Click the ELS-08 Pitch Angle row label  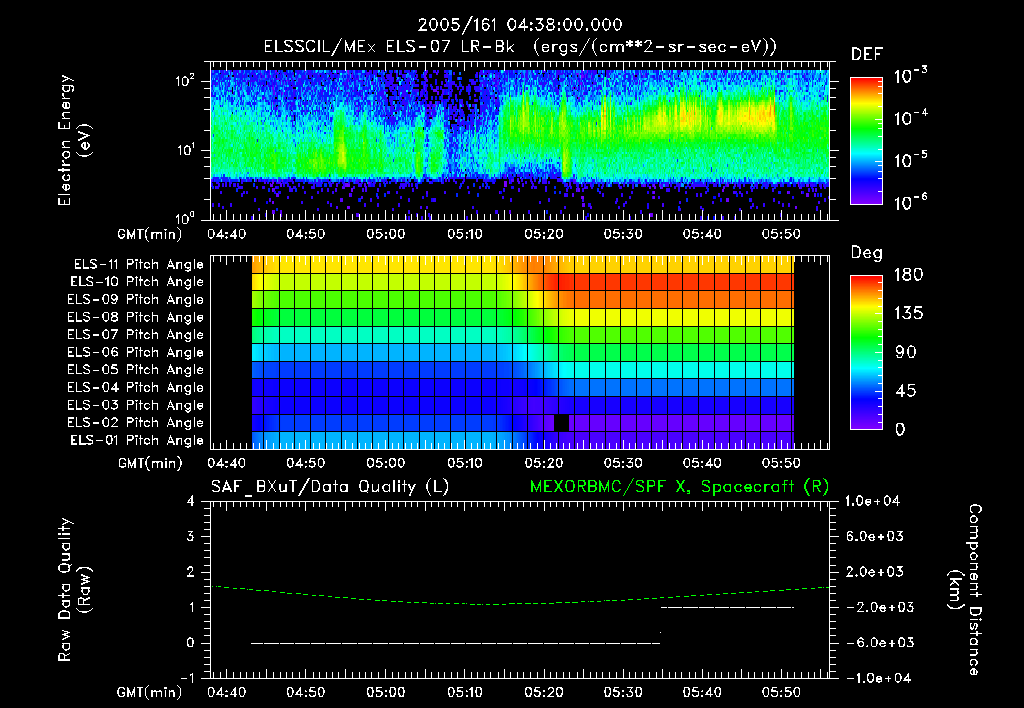pyautogui.click(x=136, y=317)
